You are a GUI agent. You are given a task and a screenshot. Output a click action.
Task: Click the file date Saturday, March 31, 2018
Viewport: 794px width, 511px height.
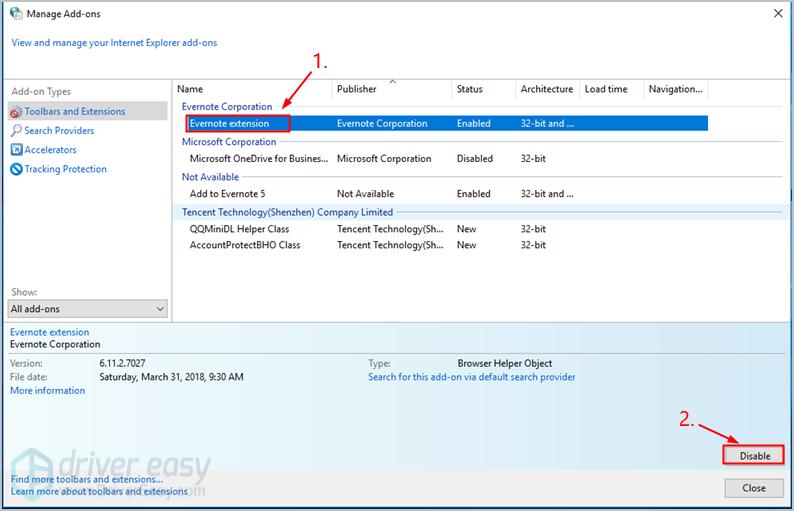(171, 377)
